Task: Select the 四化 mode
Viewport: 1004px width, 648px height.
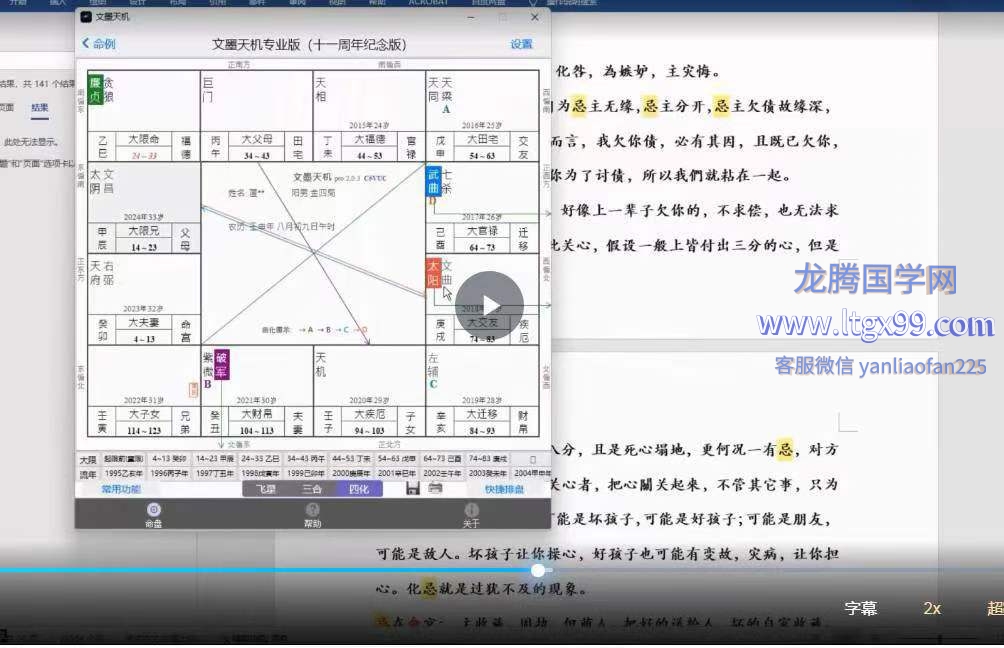Action: click(359, 489)
